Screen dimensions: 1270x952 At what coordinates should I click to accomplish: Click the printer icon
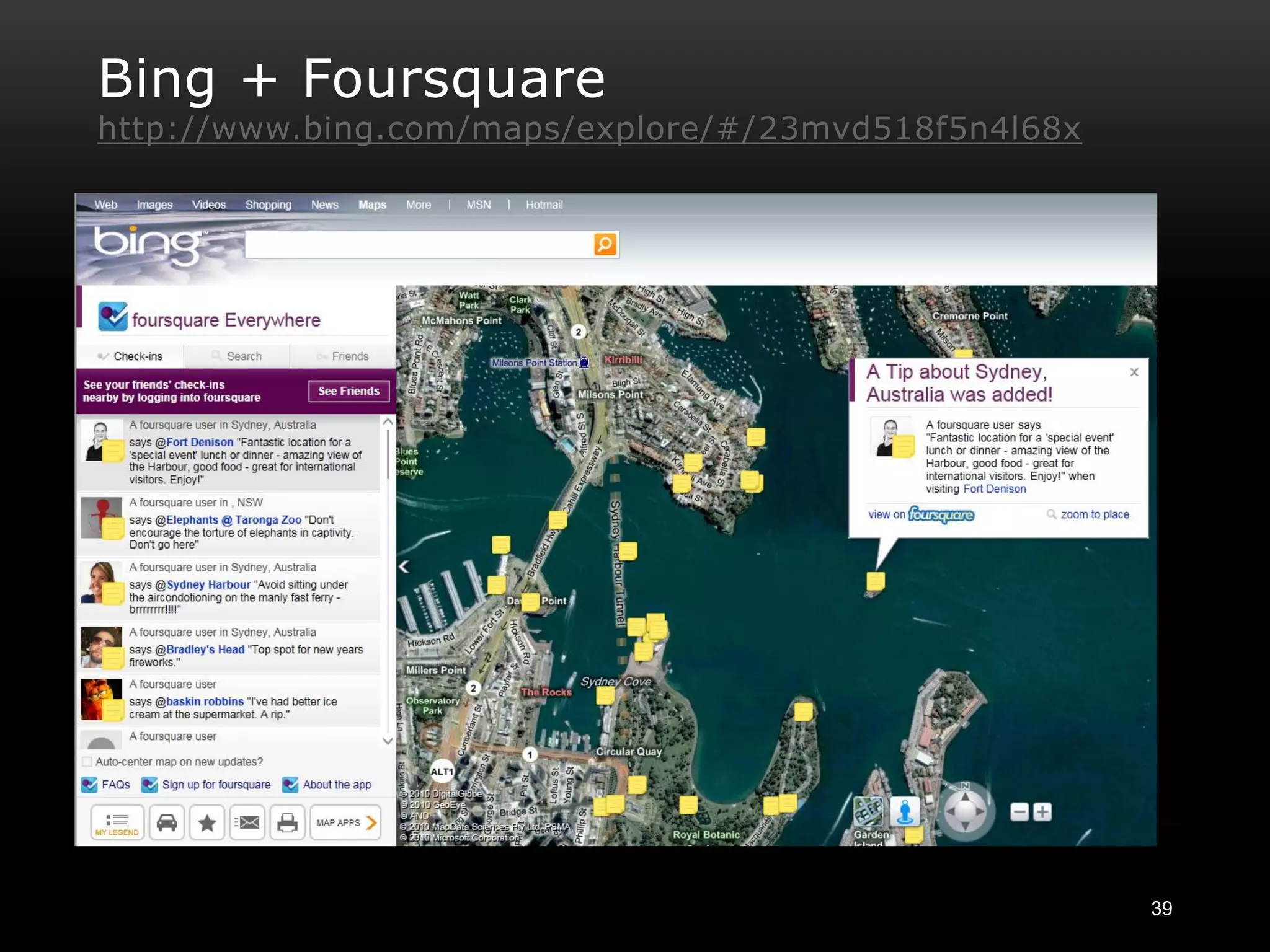pos(287,823)
